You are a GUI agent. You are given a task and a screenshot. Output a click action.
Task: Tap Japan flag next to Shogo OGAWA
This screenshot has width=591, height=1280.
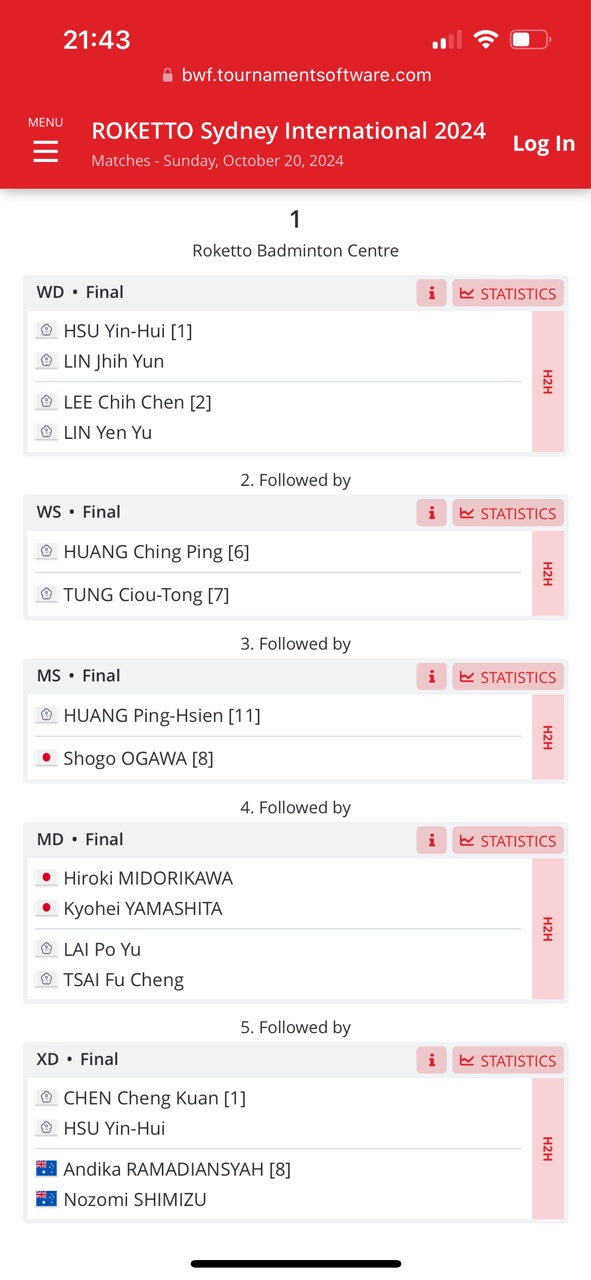(46, 758)
